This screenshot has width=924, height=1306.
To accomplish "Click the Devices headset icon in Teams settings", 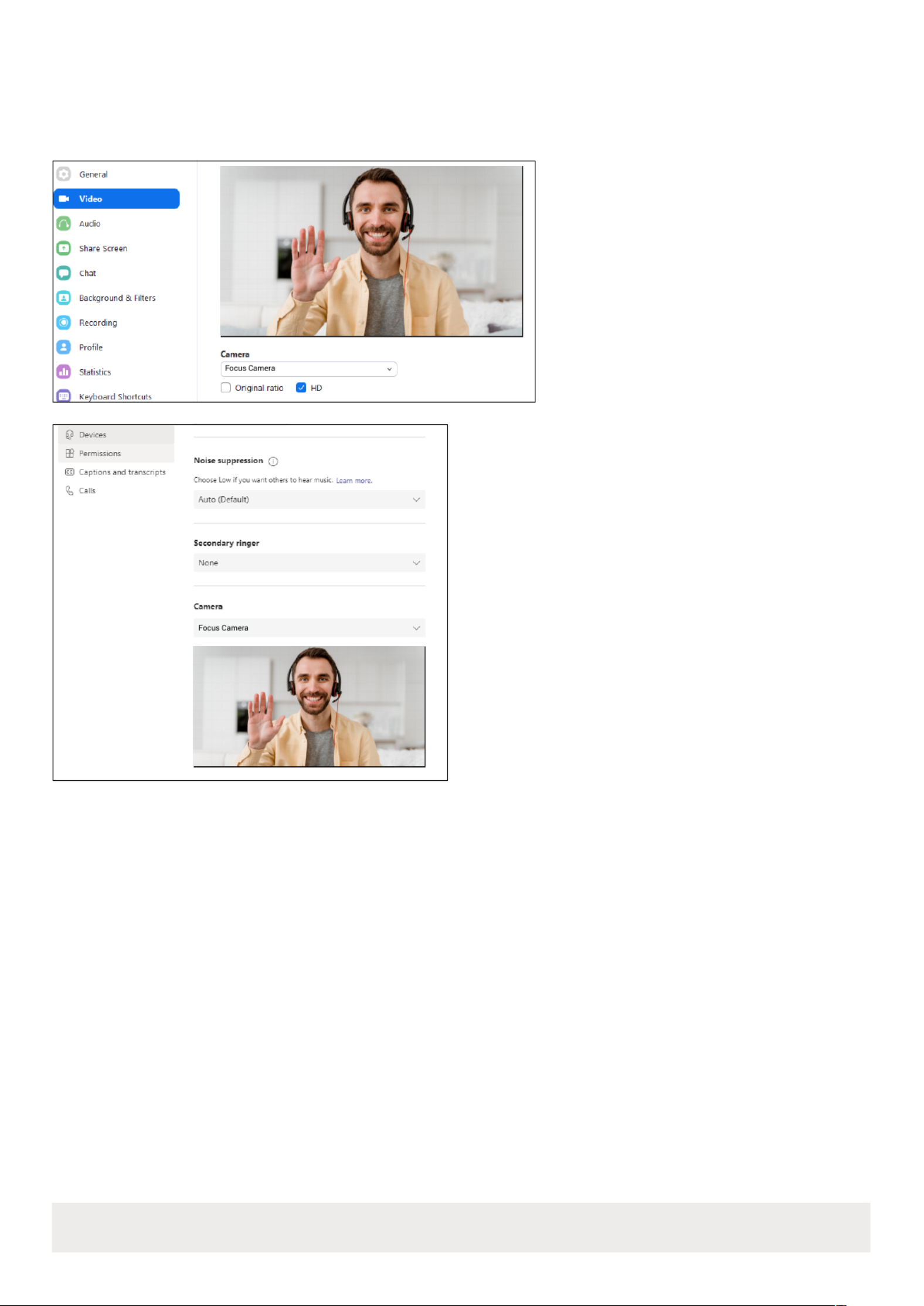I will (69, 434).
